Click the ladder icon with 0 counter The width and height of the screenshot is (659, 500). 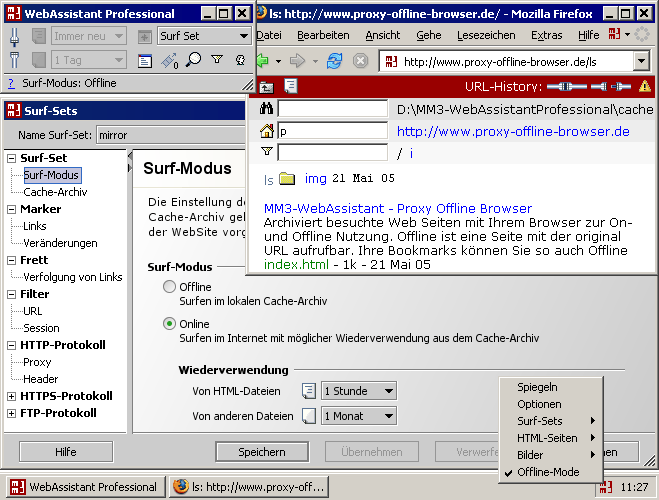[170, 61]
